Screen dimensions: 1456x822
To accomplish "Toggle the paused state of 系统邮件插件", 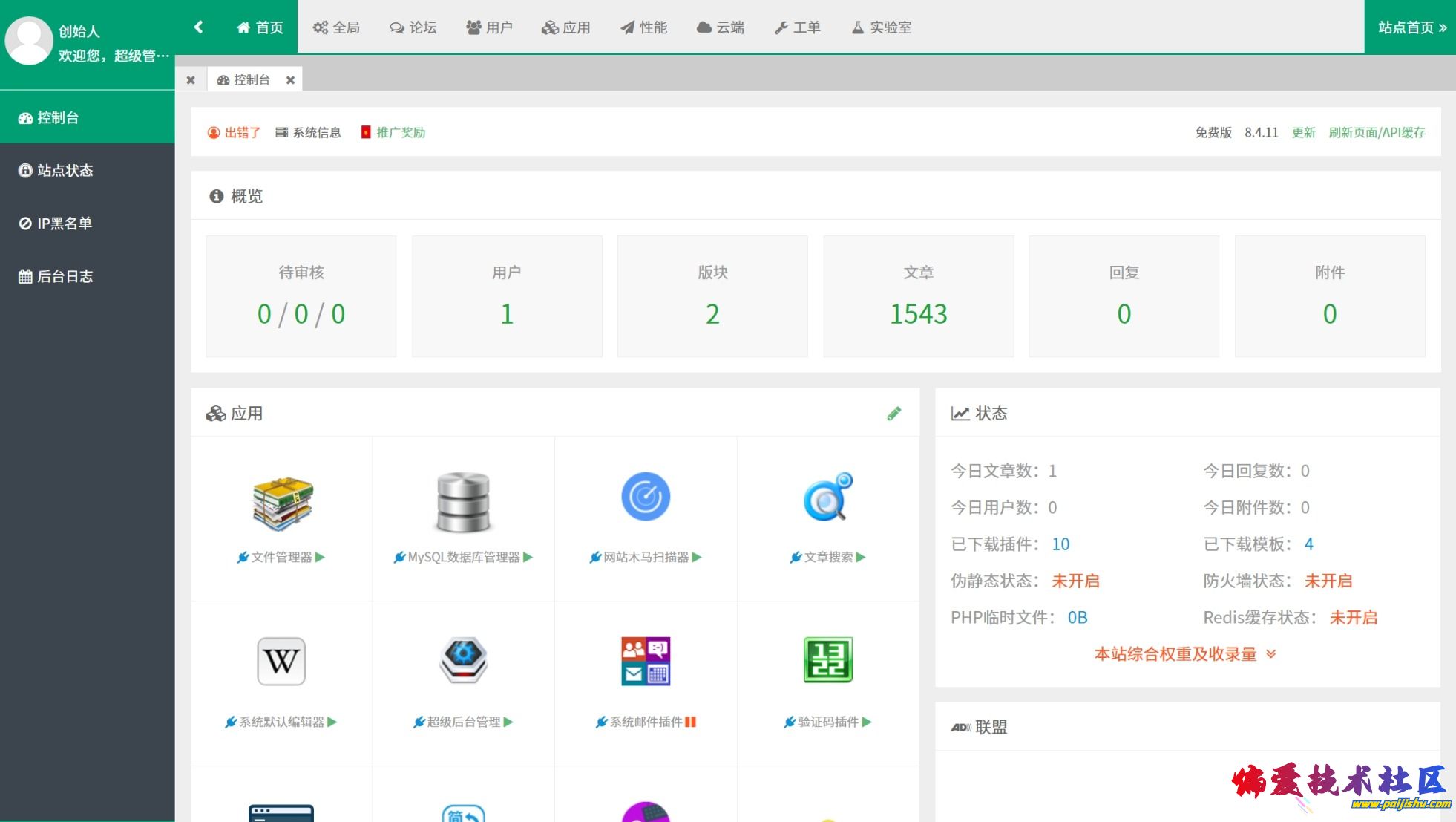I will click(691, 722).
